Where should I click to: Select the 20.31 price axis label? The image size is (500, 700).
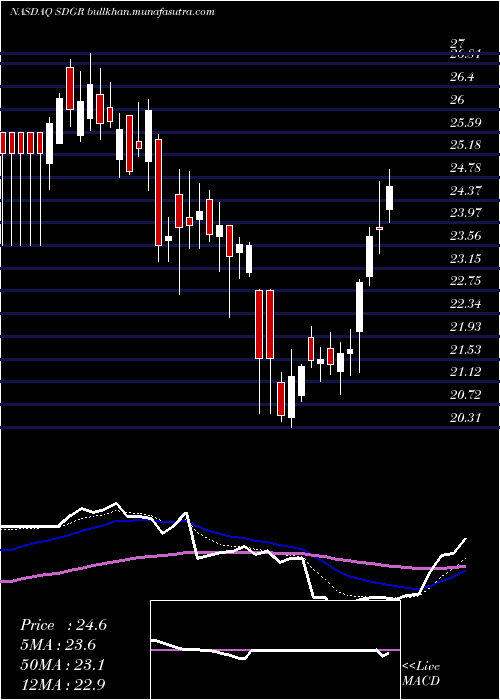coord(465,418)
